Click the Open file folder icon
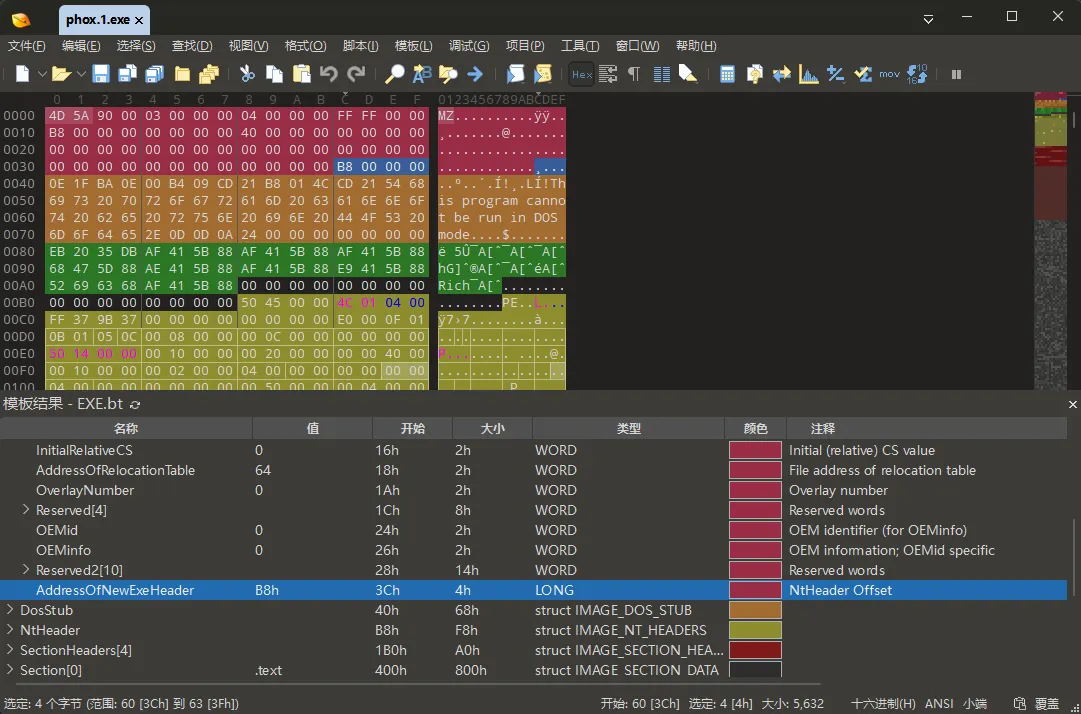The width and height of the screenshot is (1081, 714). pyautogui.click(x=61, y=74)
